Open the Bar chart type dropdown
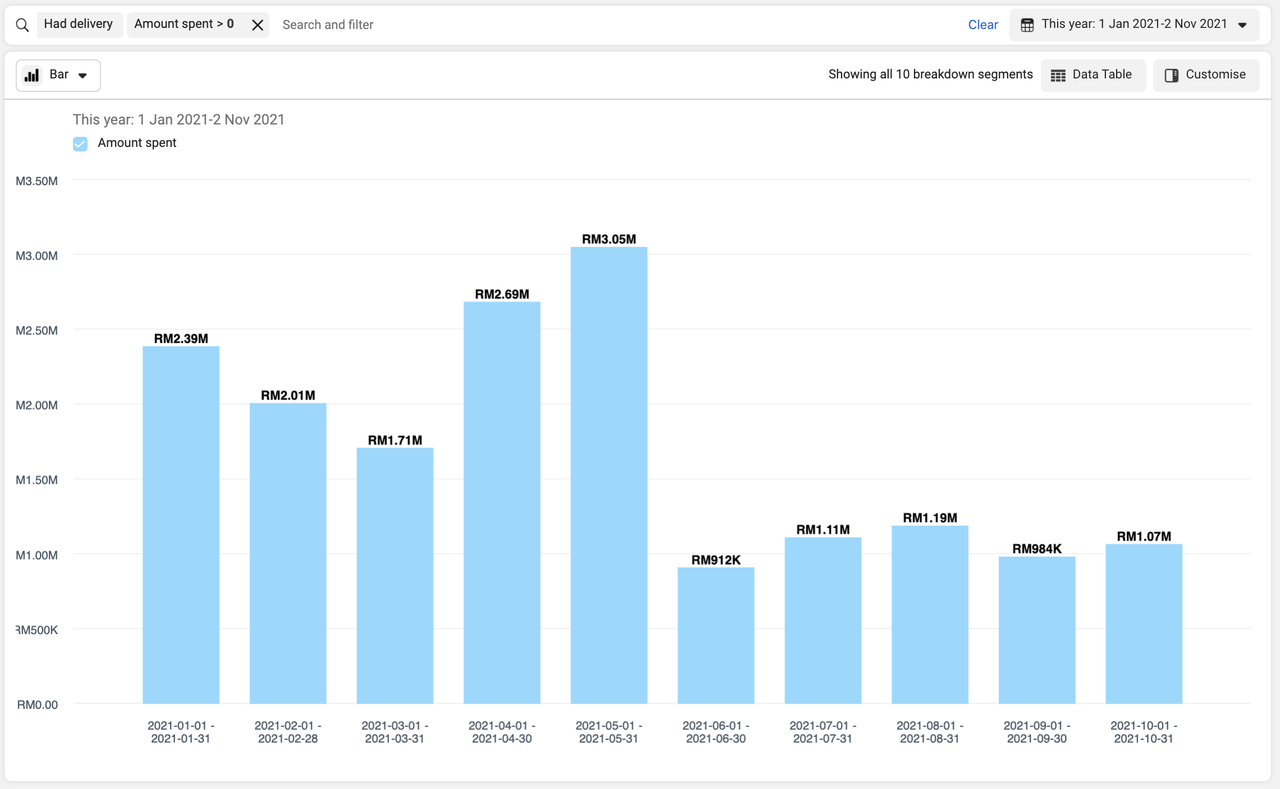The image size is (1280, 789). [58, 75]
